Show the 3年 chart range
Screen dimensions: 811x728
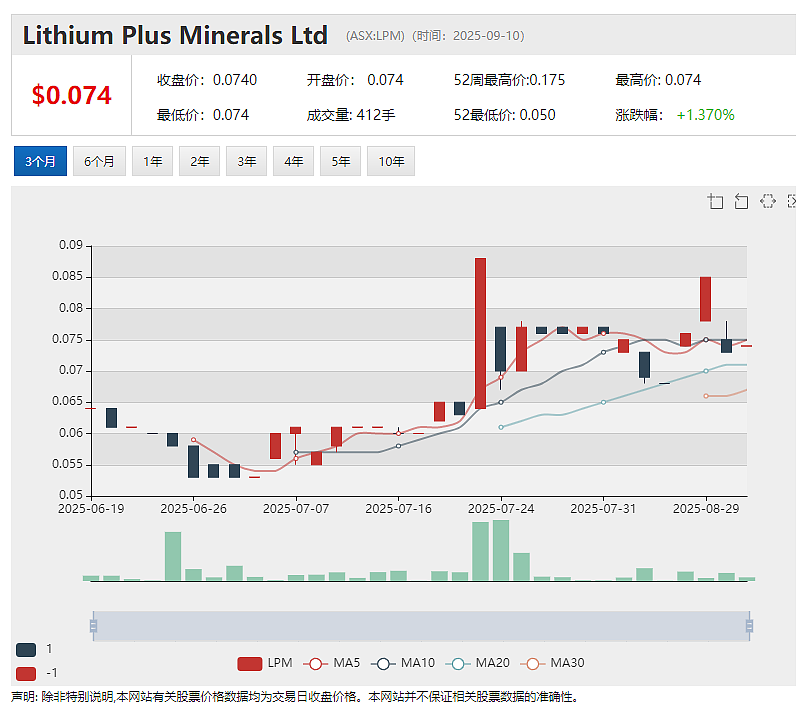pyautogui.click(x=246, y=161)
